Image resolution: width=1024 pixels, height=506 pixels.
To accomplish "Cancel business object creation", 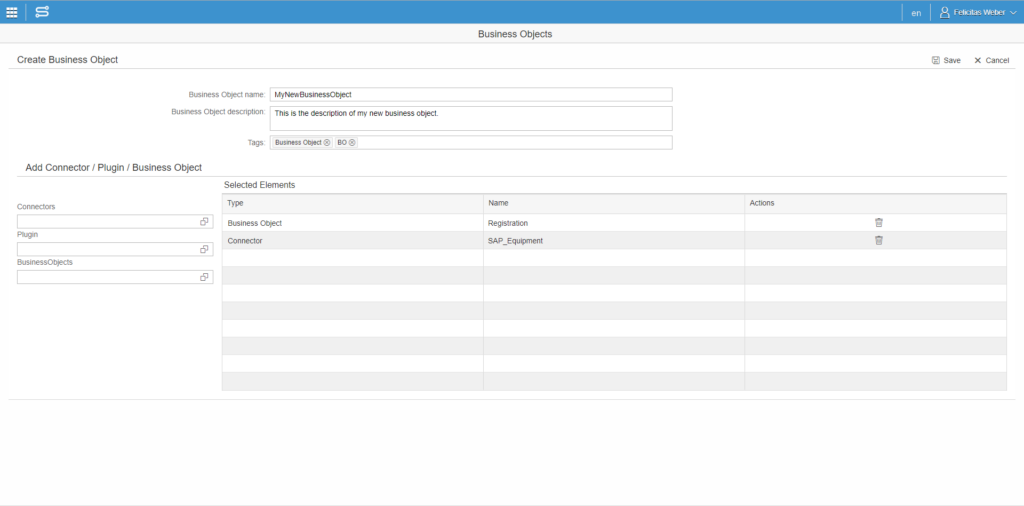I will 991,60.
